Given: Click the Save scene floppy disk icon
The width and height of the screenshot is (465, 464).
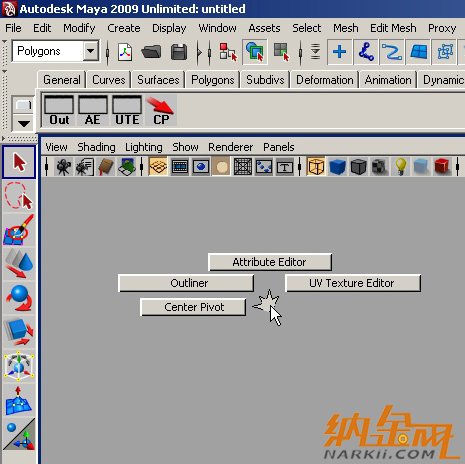Looking at the screenshot, I should click(x=179, y=52).
